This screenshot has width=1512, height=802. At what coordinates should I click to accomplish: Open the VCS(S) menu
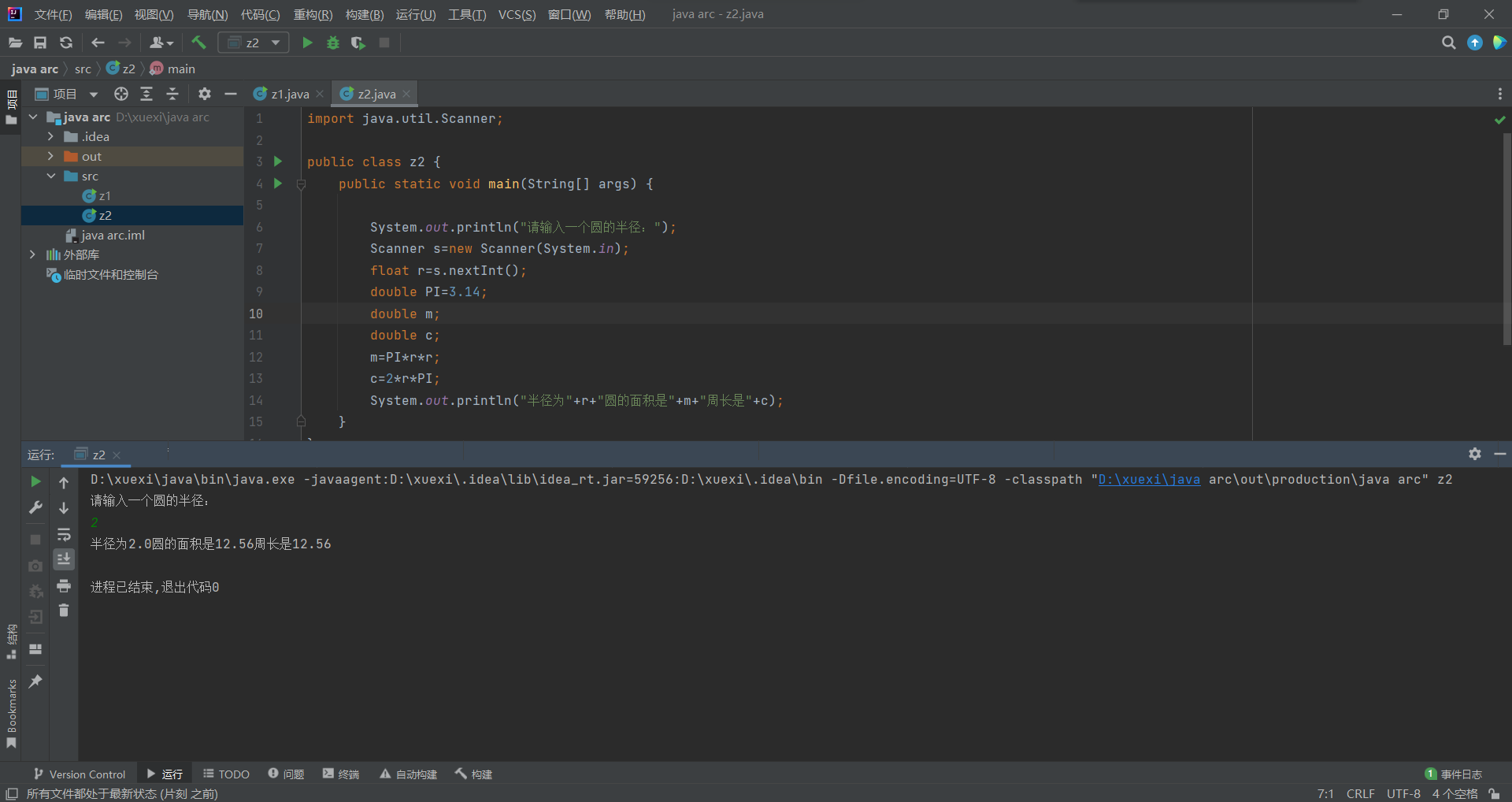(517, 14)
